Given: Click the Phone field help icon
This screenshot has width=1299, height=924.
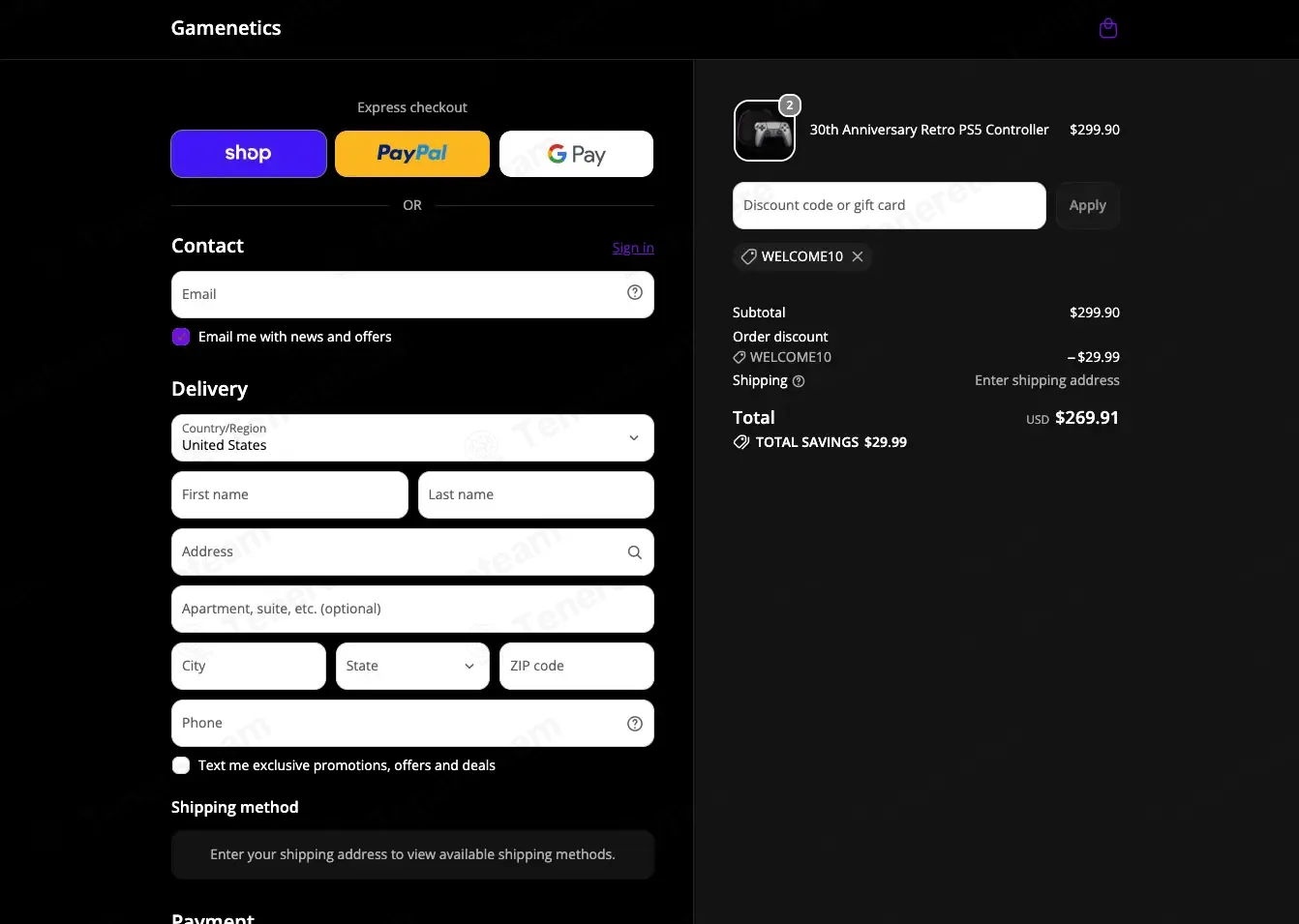Looking at the screenshot, I should tap(635, 724).
